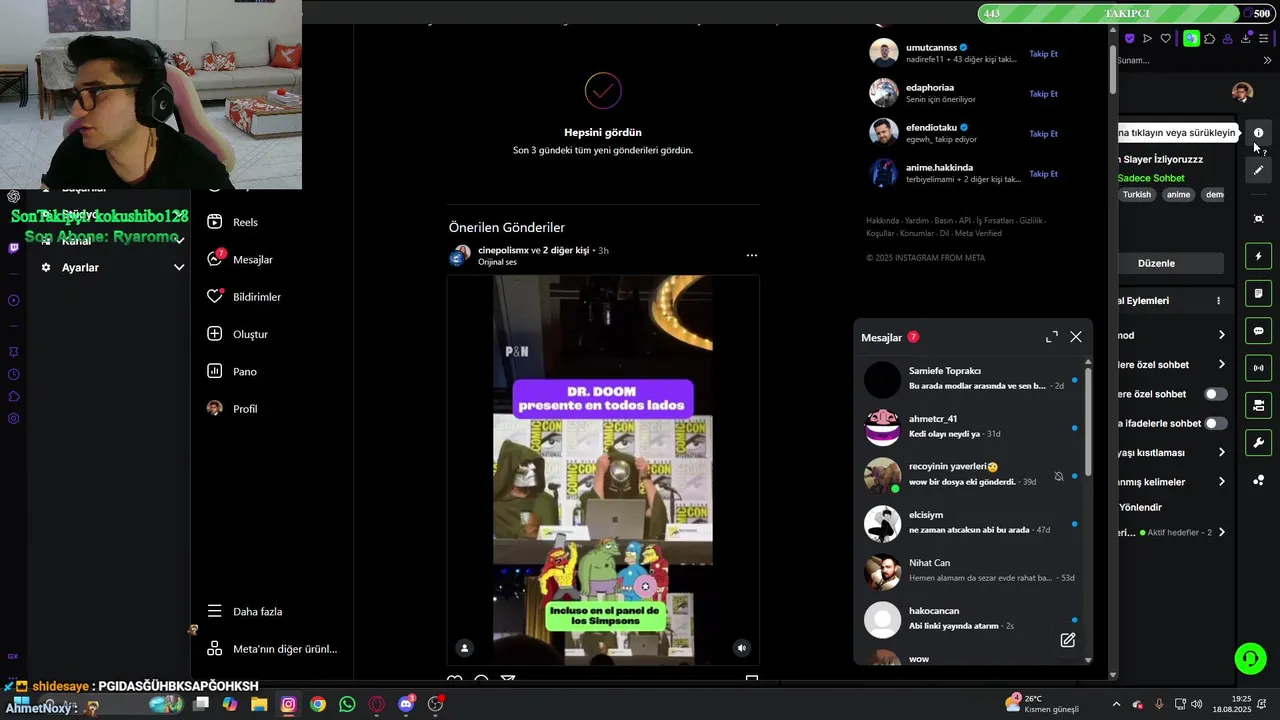
Task: Open hakocancan conversation
Action: pos(970,619)
